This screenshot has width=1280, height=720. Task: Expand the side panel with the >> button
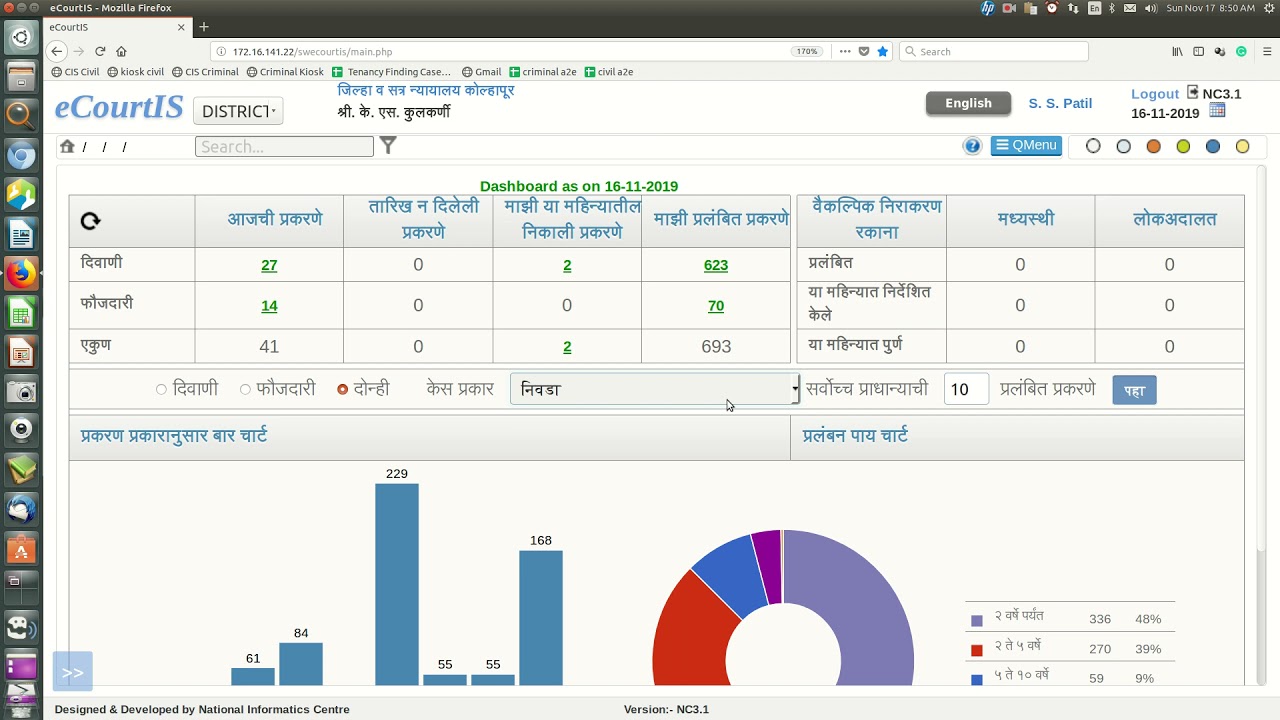click(x=73, y=672)
